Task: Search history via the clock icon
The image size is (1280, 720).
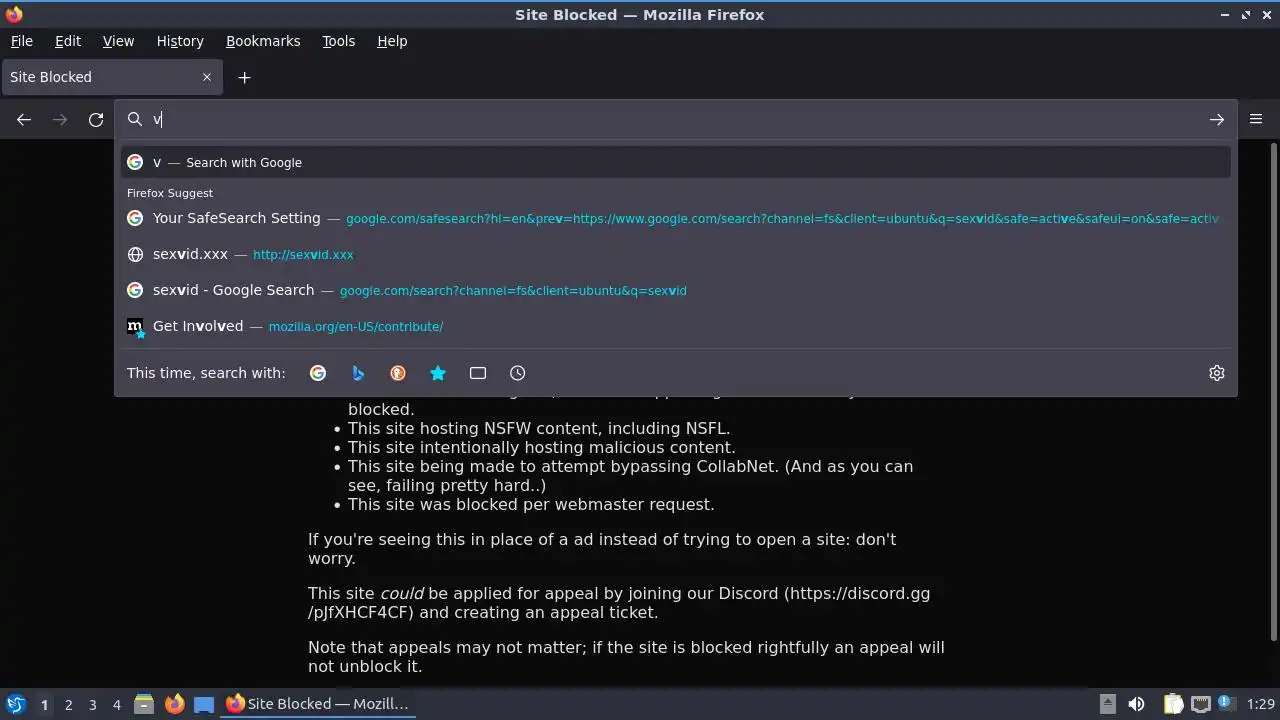Action: coord(517,373)
